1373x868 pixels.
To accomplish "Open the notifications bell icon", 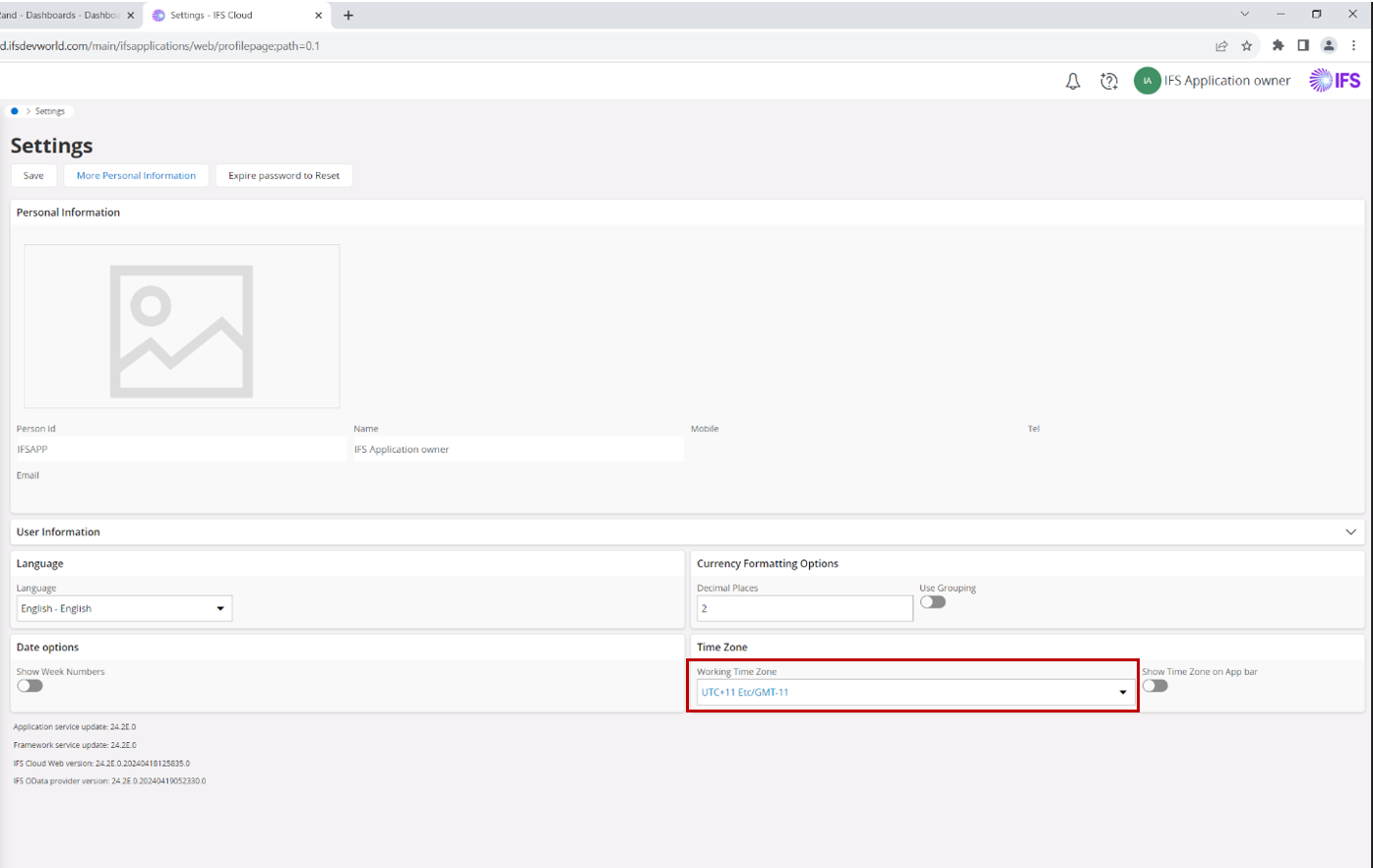I will pyautogui.click(x=1073, y=81).
